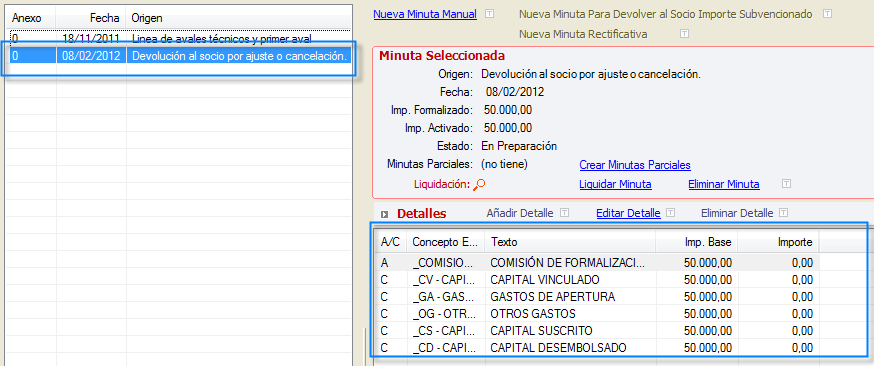This screenshot has height=366, width=874.
Task: Select the CAPITAL VINCULADO detail row
Action: [x=598, y=280]
